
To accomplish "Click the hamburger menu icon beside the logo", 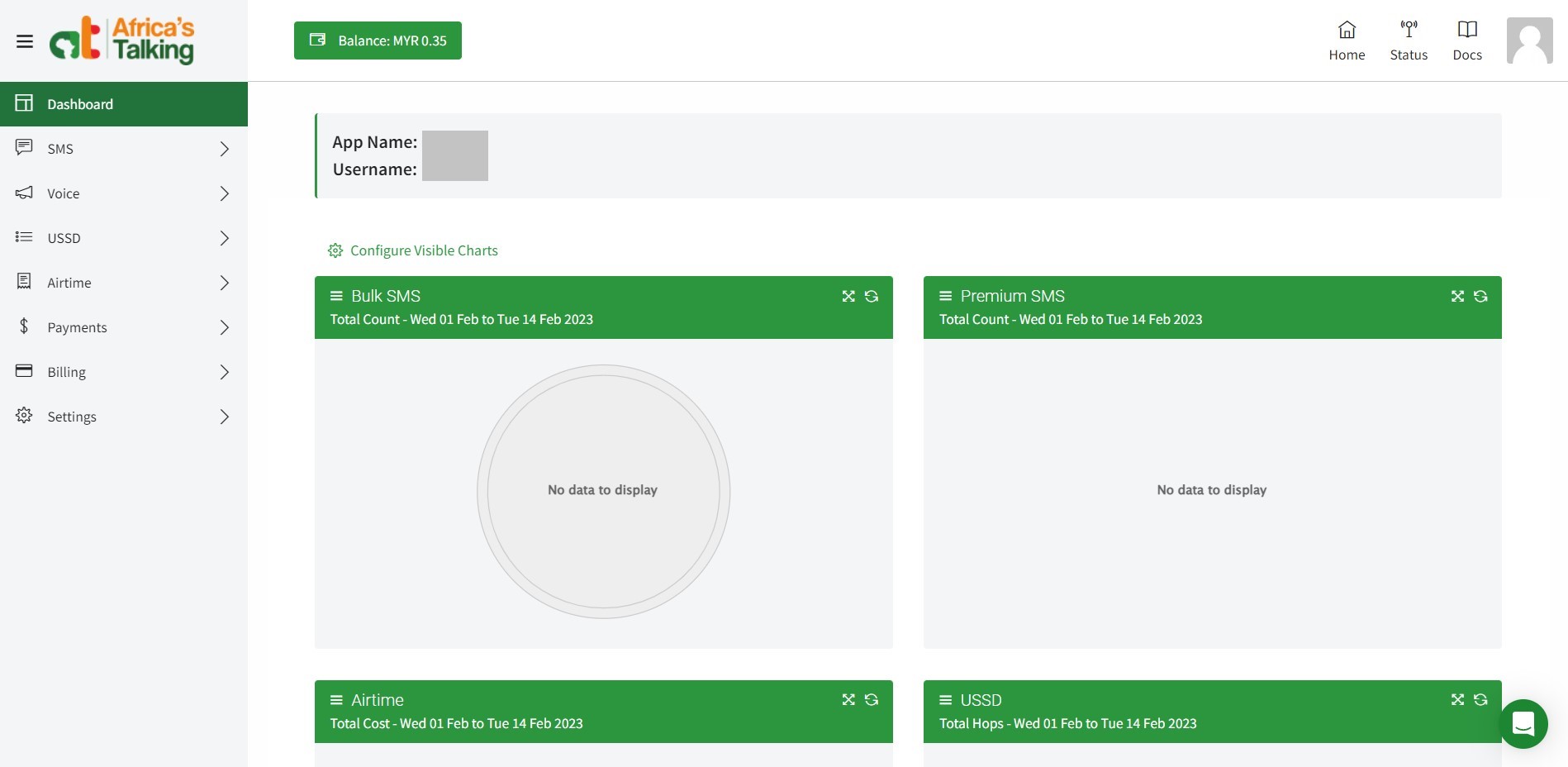I will pyautogui.click(x=25, y=41).
